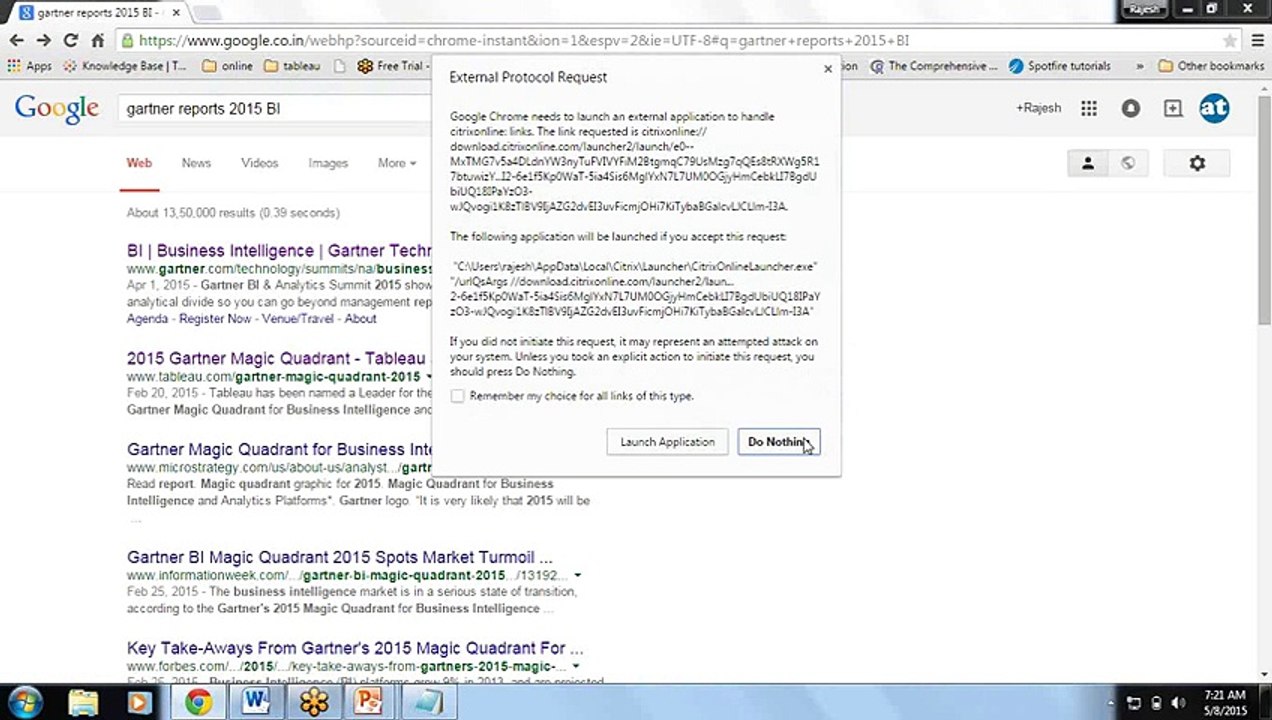The image size is (1272, 720).
Task: Reload the current page
Action: [x=70, y=41]
